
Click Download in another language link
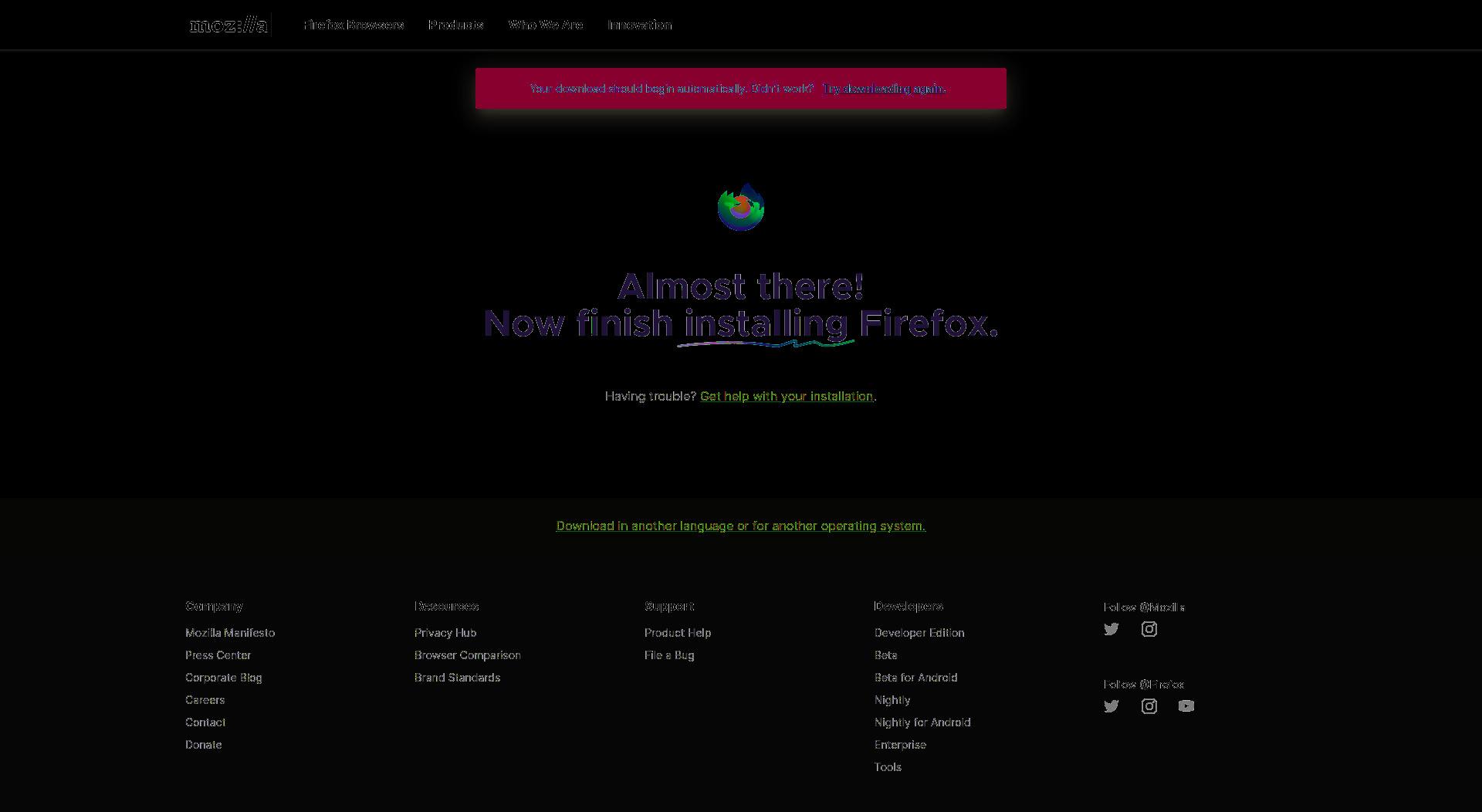click(x=741, y=526)
